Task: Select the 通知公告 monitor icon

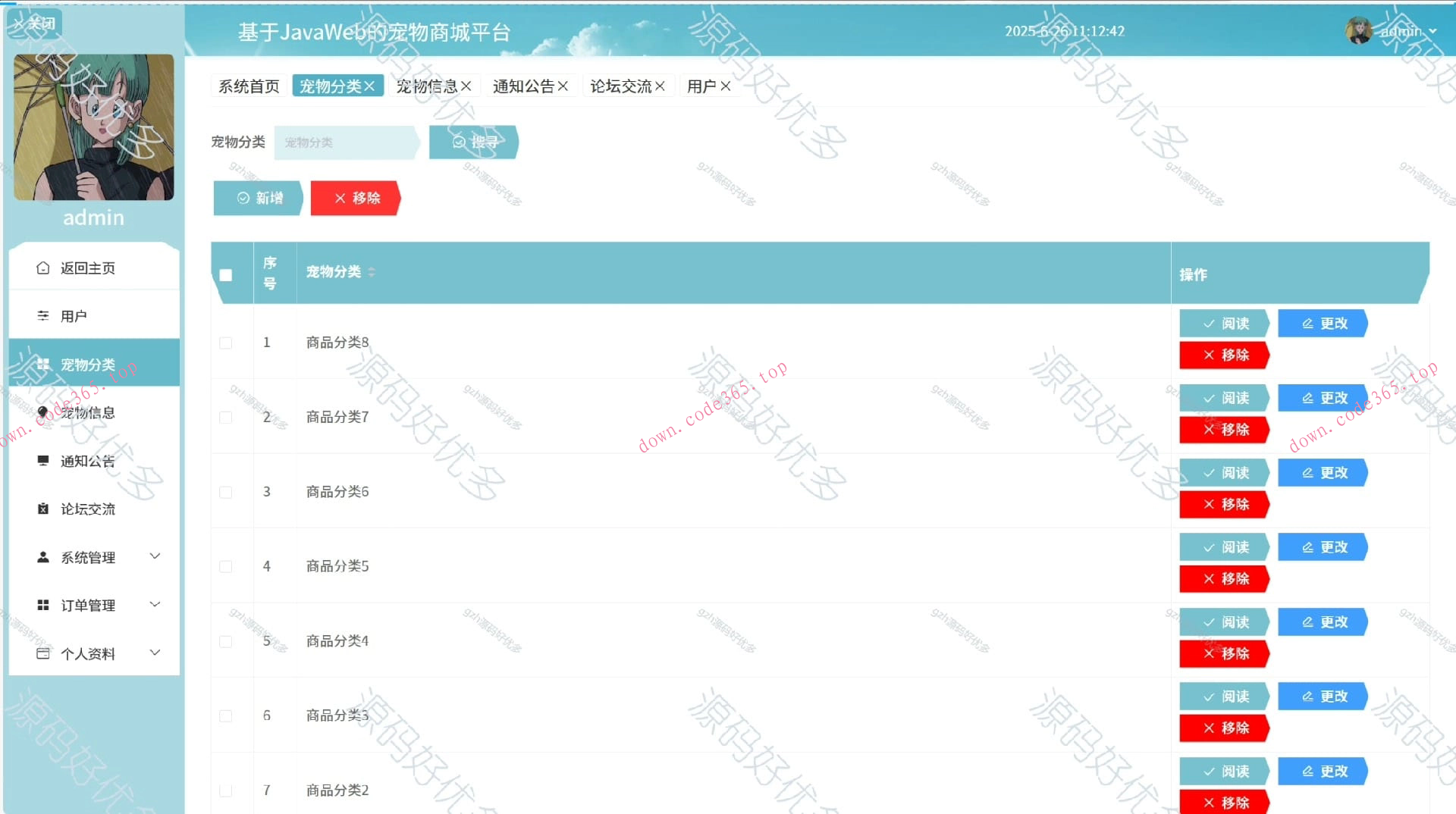Action: tap(43, 460)
